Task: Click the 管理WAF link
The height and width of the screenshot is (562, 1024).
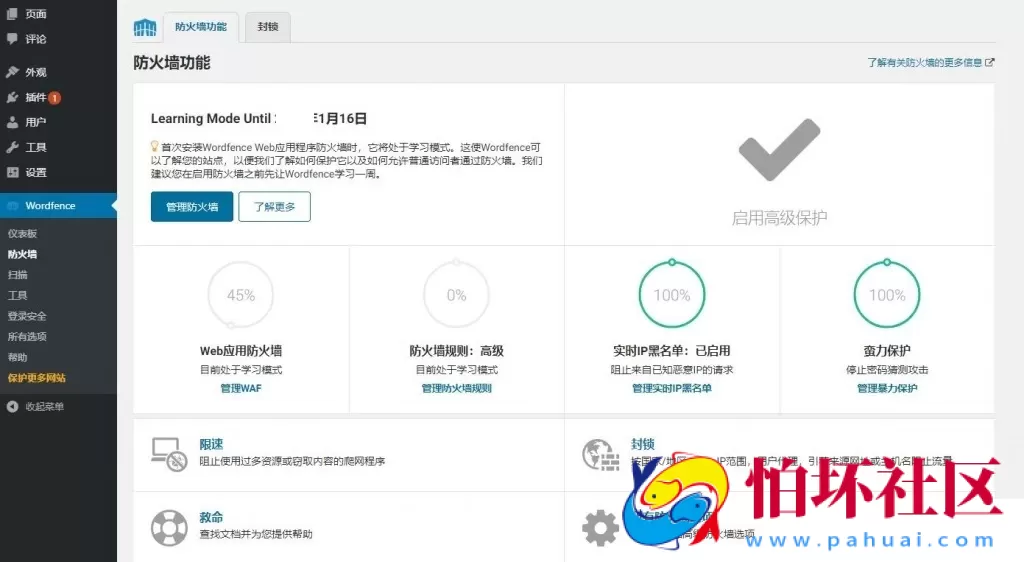Action: (241, 388)
